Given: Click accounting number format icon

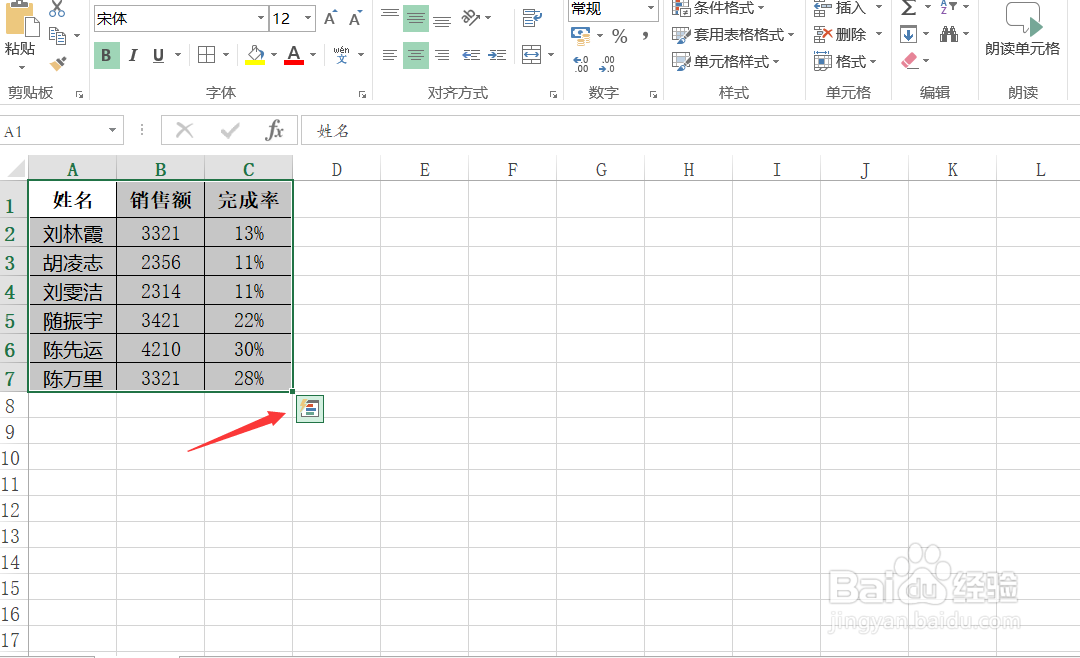Looking at the screenshot, I should click(581, 35).
